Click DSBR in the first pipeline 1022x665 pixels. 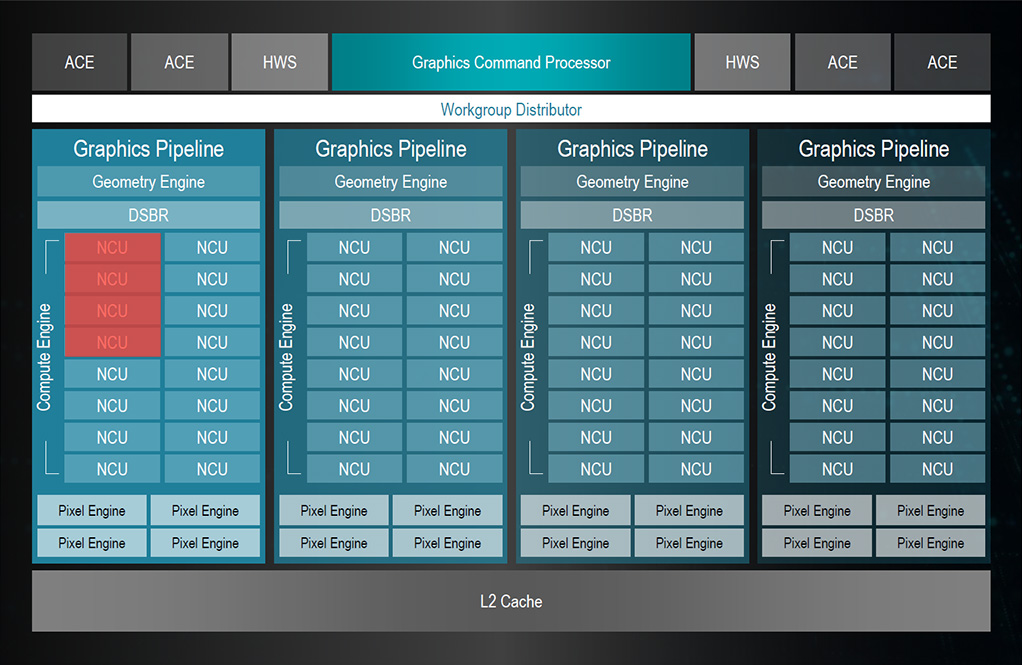149,215
